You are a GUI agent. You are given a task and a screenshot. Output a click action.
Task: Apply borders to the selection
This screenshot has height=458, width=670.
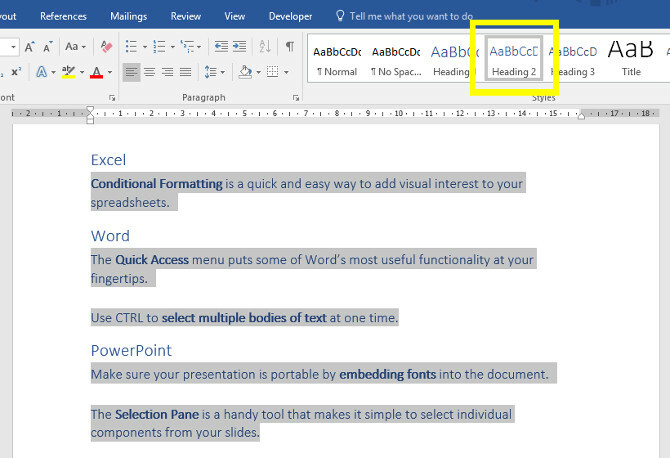[273, 72]
